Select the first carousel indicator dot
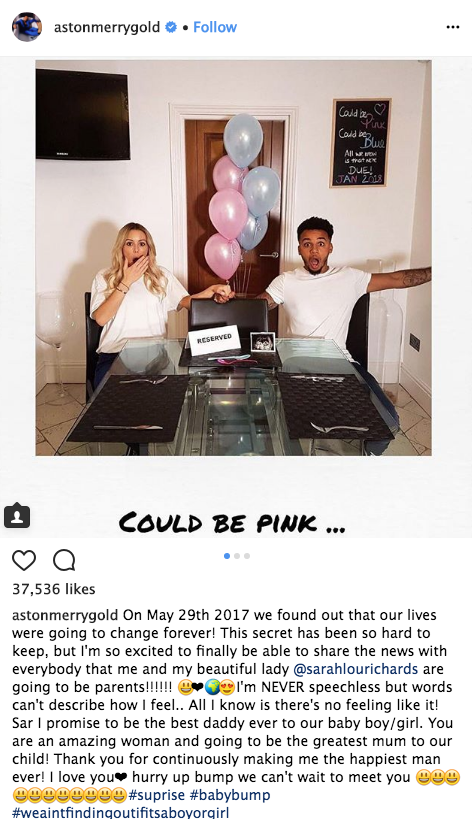 [227, 556]
